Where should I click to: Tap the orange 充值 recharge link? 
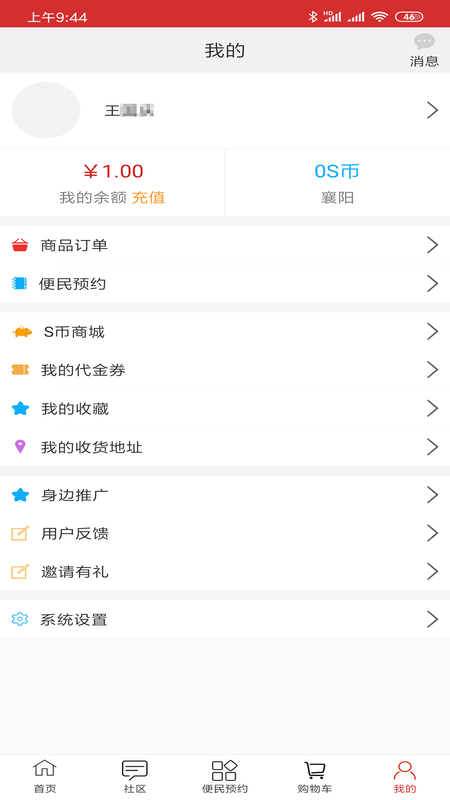tap(148, 197)
